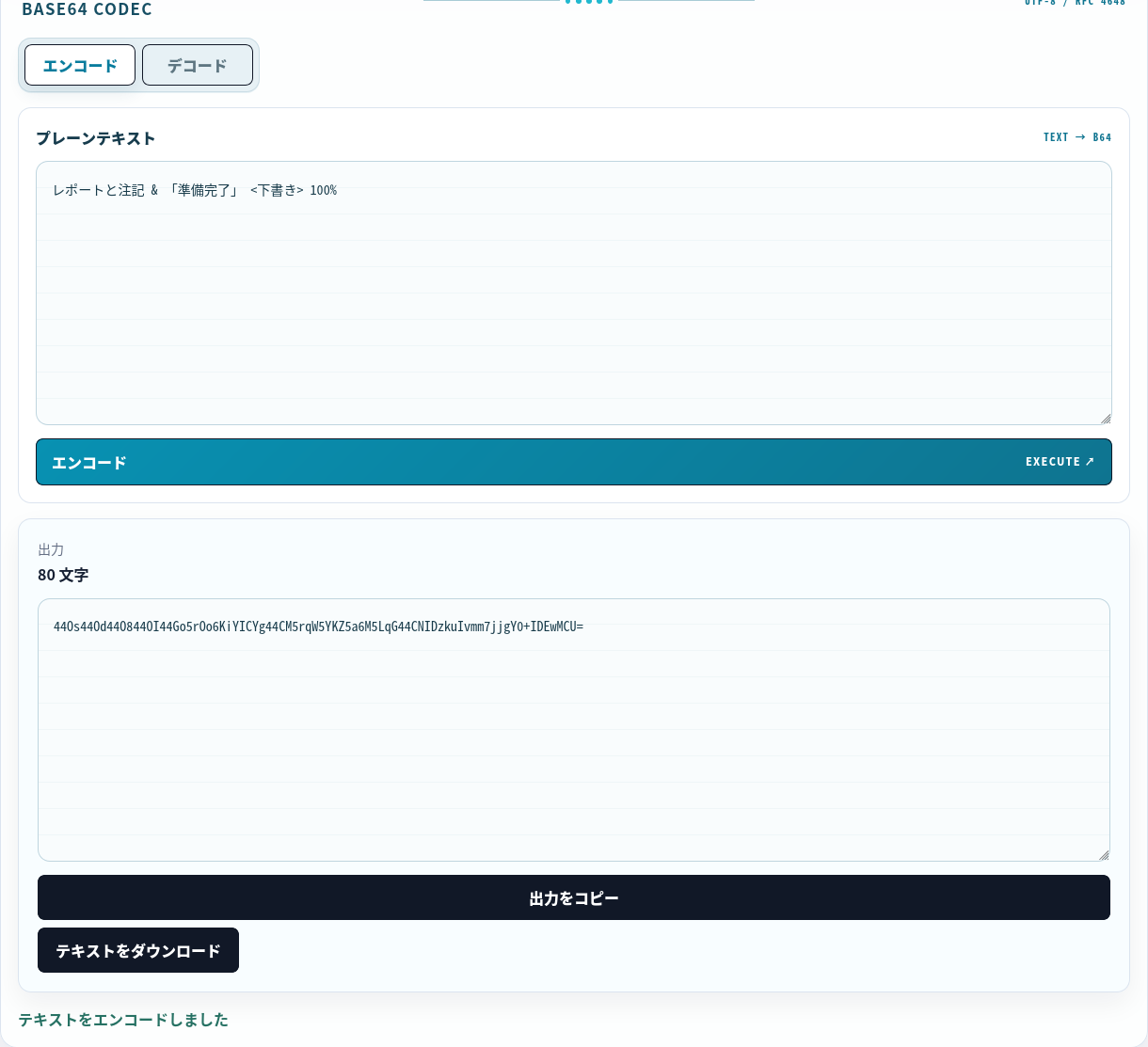Click the 出力をコピー button

[x=574, y=897]
